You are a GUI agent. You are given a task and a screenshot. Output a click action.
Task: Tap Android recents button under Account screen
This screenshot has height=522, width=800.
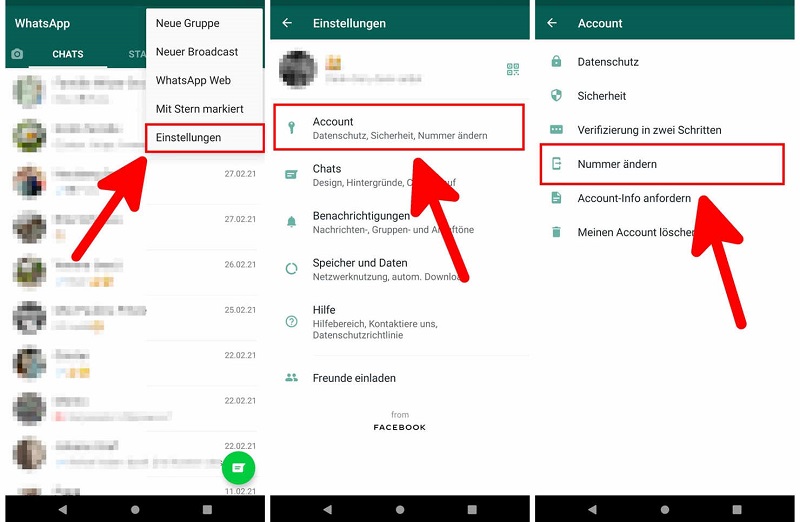737,509
